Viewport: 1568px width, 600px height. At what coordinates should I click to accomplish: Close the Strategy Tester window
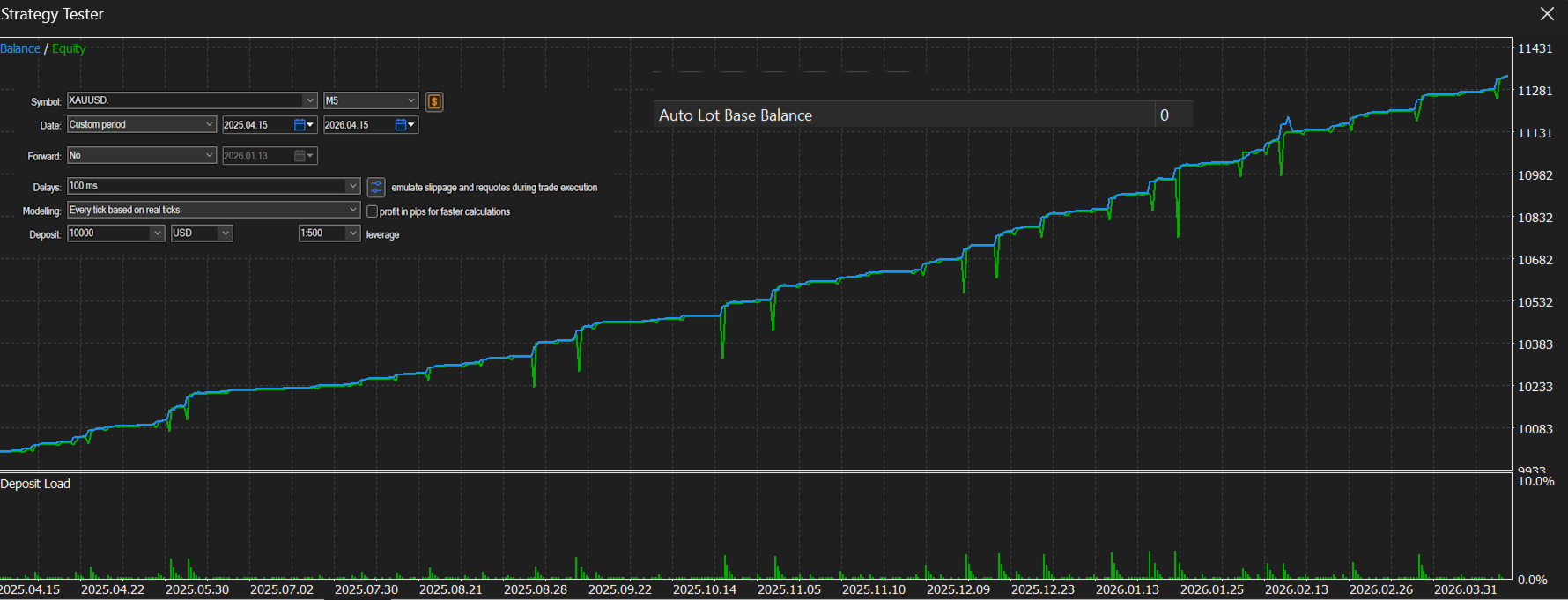[1547, 14]
